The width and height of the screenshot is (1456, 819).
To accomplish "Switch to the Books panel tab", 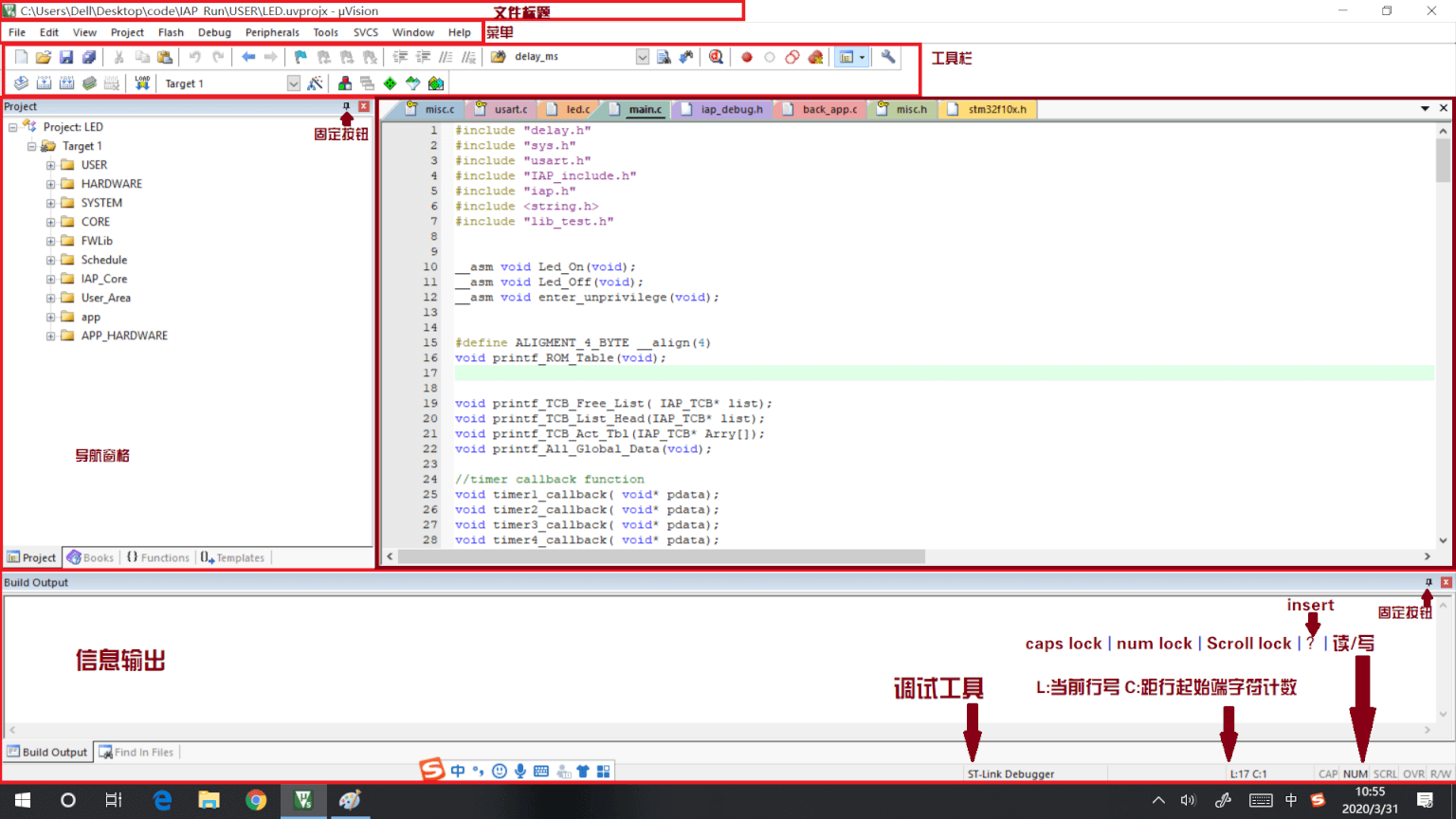I will tap(90, 557).
